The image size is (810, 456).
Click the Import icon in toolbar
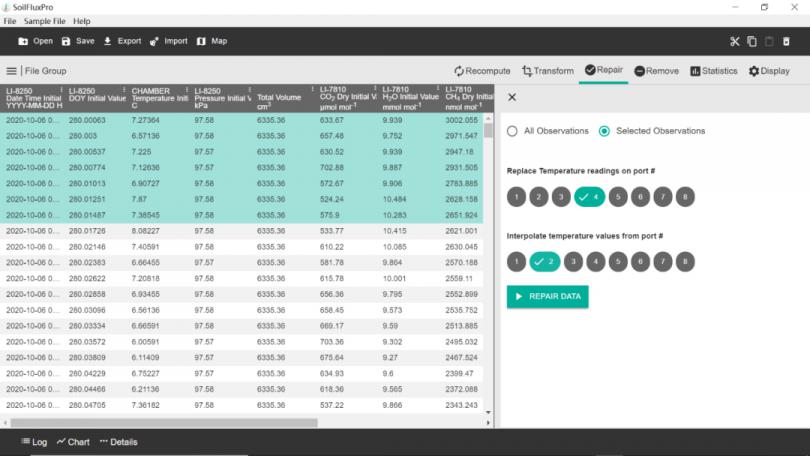154,41
